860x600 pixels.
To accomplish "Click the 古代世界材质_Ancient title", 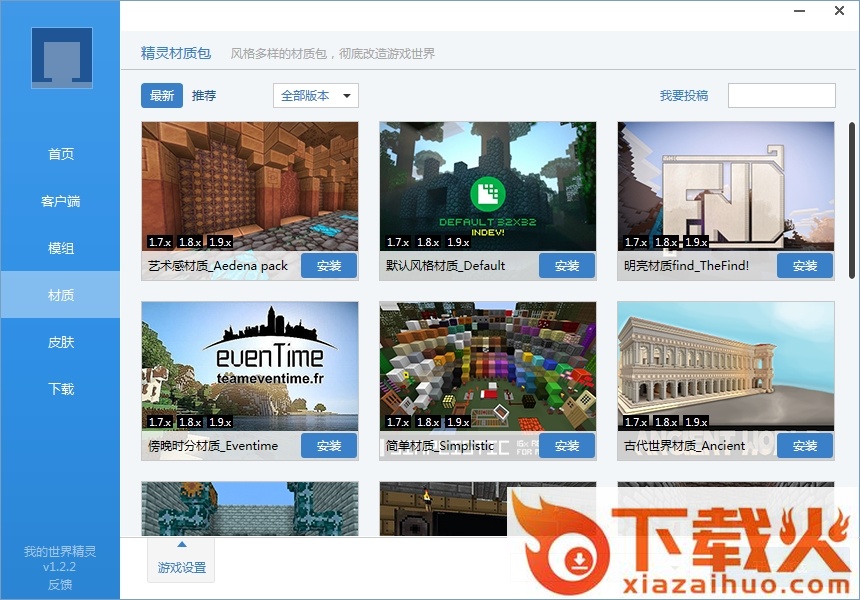I will click(x=684, y=446).
